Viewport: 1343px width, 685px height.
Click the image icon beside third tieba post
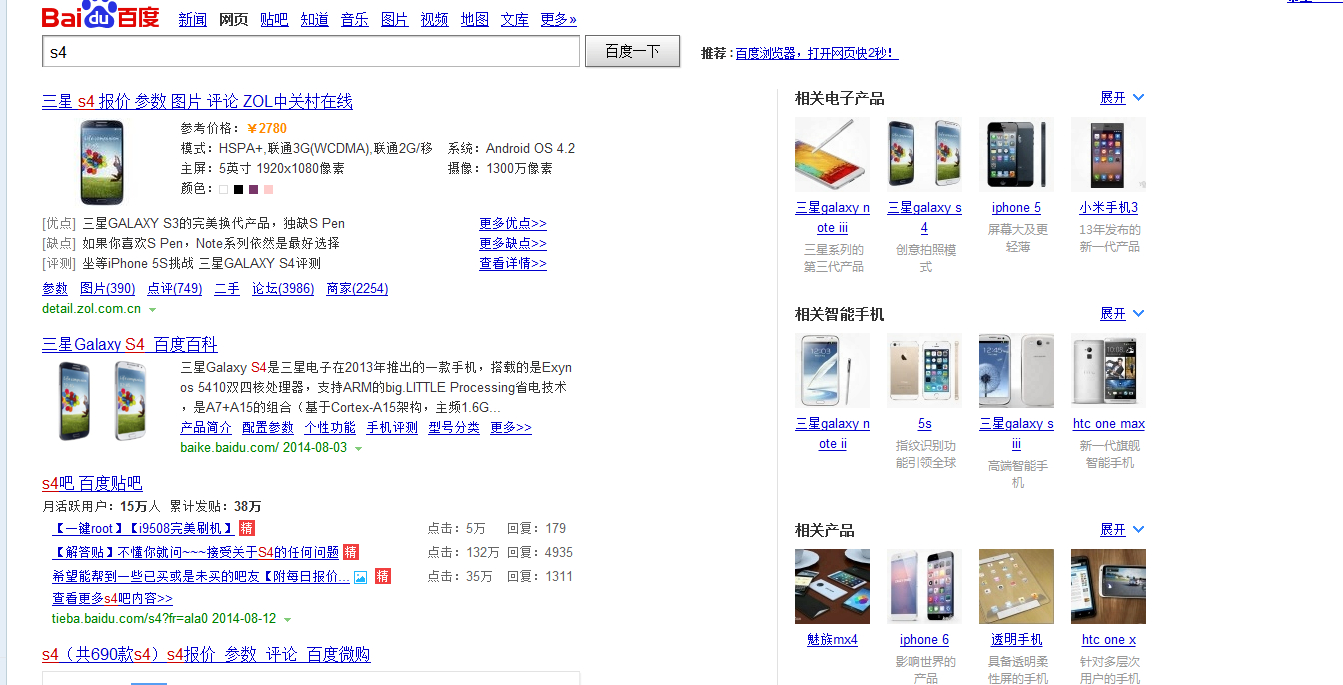click(361, 577)
